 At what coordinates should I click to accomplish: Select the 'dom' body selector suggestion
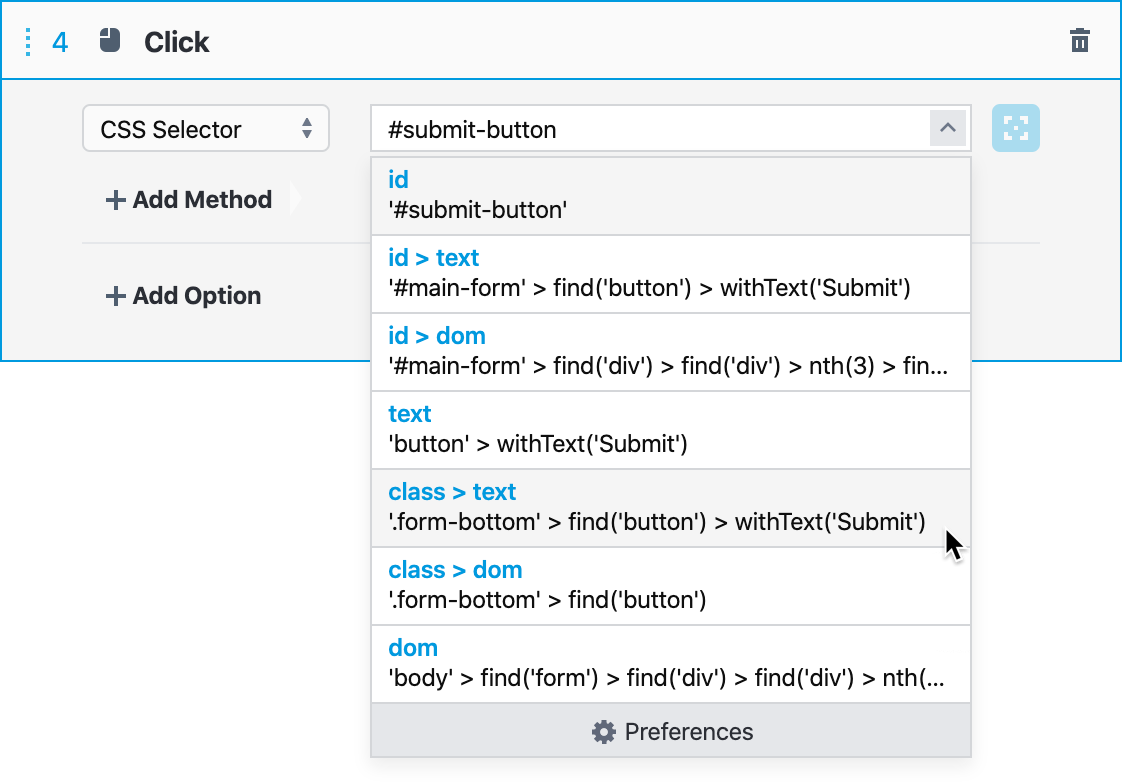tap(670, 663)
